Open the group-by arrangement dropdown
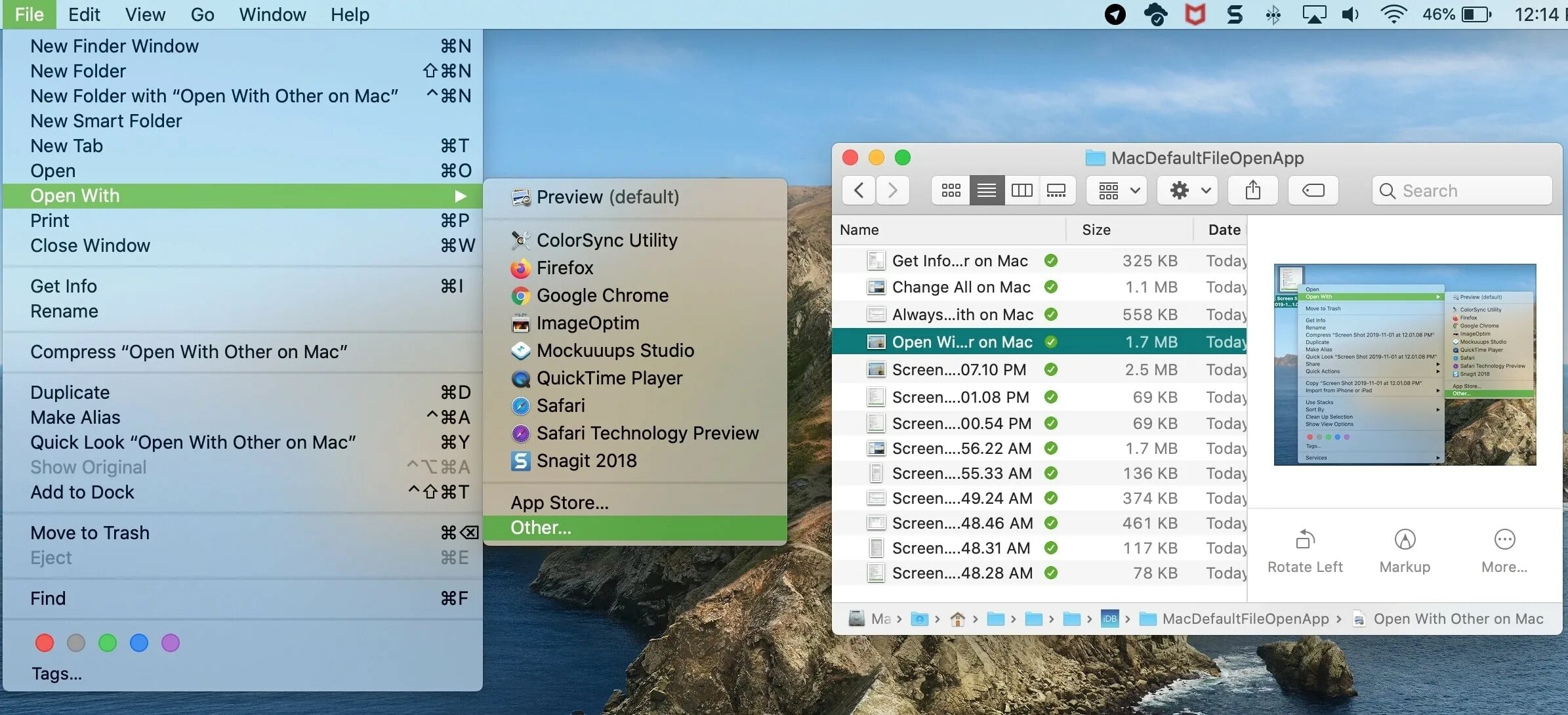The height and width of the screenshot is (715, 1568). 1116,190
